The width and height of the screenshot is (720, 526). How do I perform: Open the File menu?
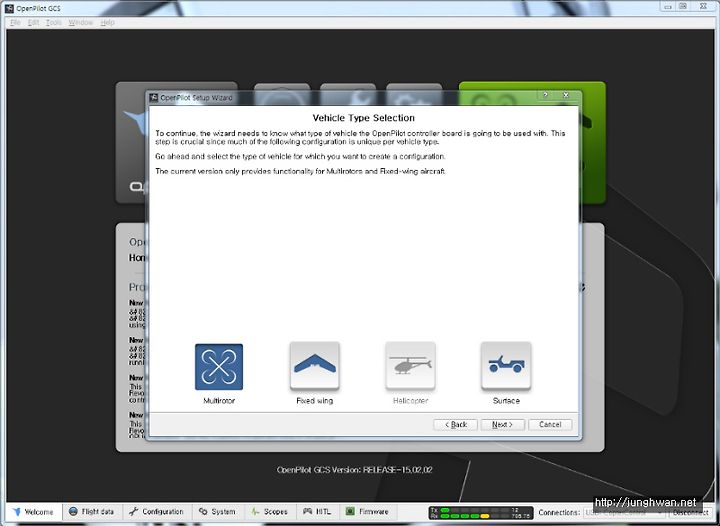tap(15, 22)
